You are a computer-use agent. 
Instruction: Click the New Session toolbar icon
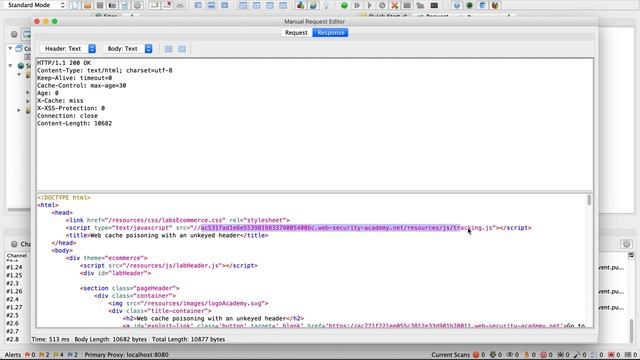pos(75,5)
